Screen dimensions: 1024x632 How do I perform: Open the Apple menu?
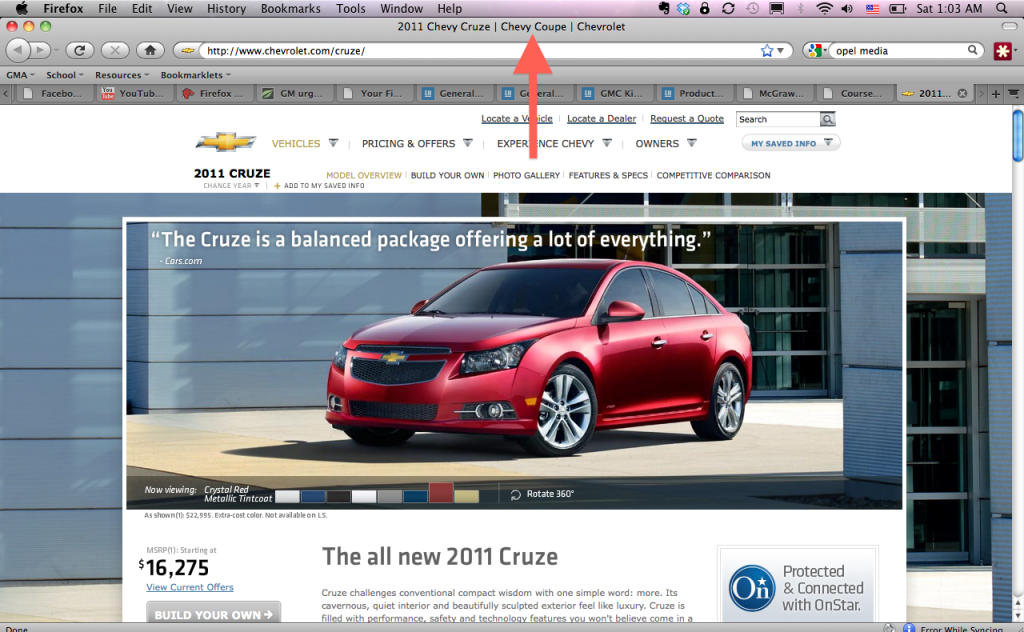[x=22, y=8]
